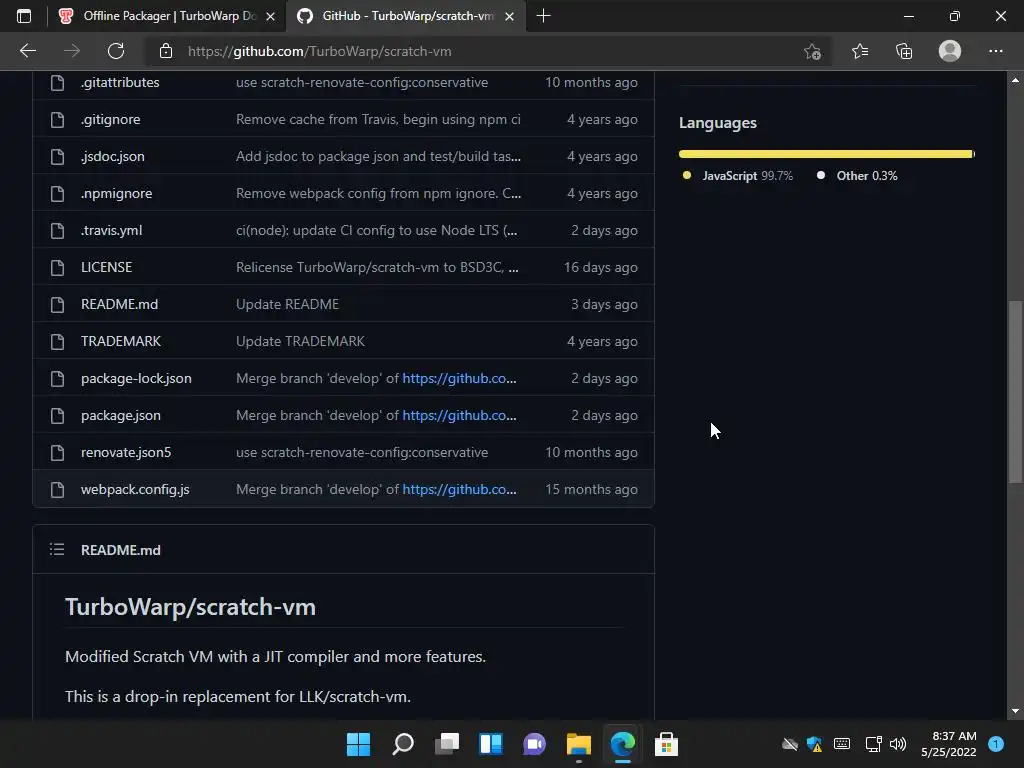Open Task View on taskbar
The height and width of the screenshot is (768, 1024).
pos(447,744)
